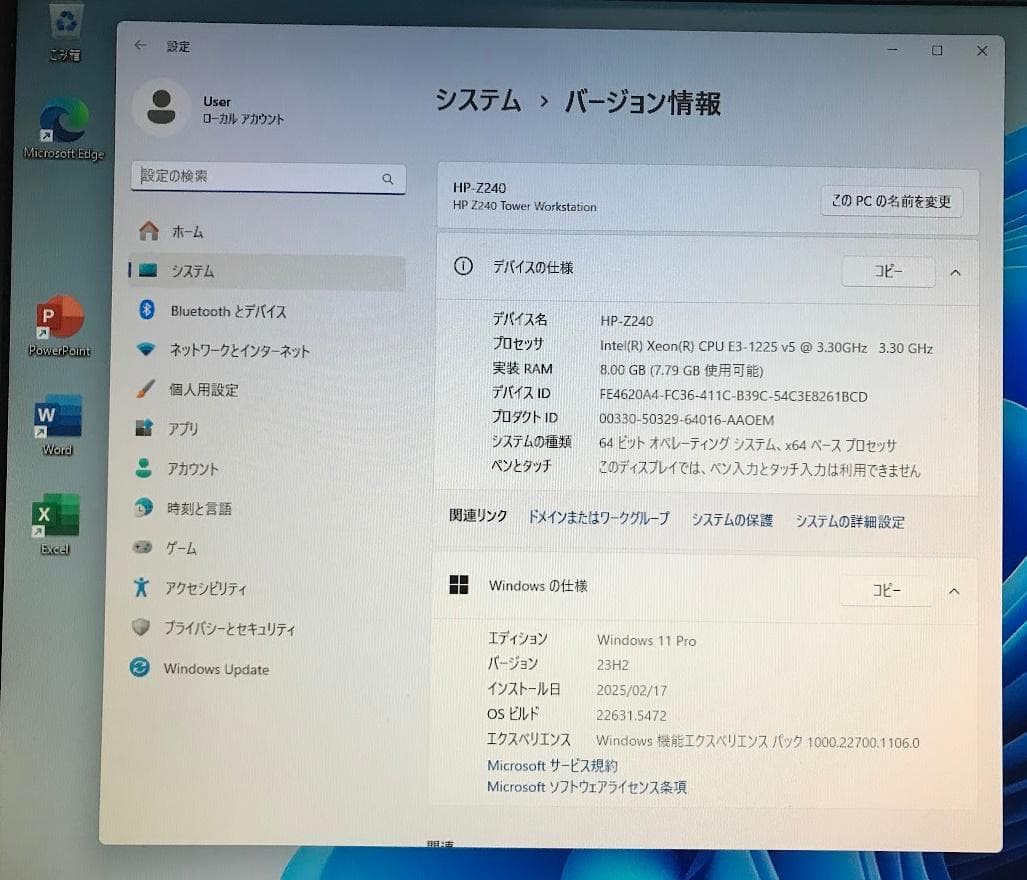Viewport: 1027px width, 880px height.
Task: Click このPCの名前を変更 button
Action: click(x=891, y=201)
